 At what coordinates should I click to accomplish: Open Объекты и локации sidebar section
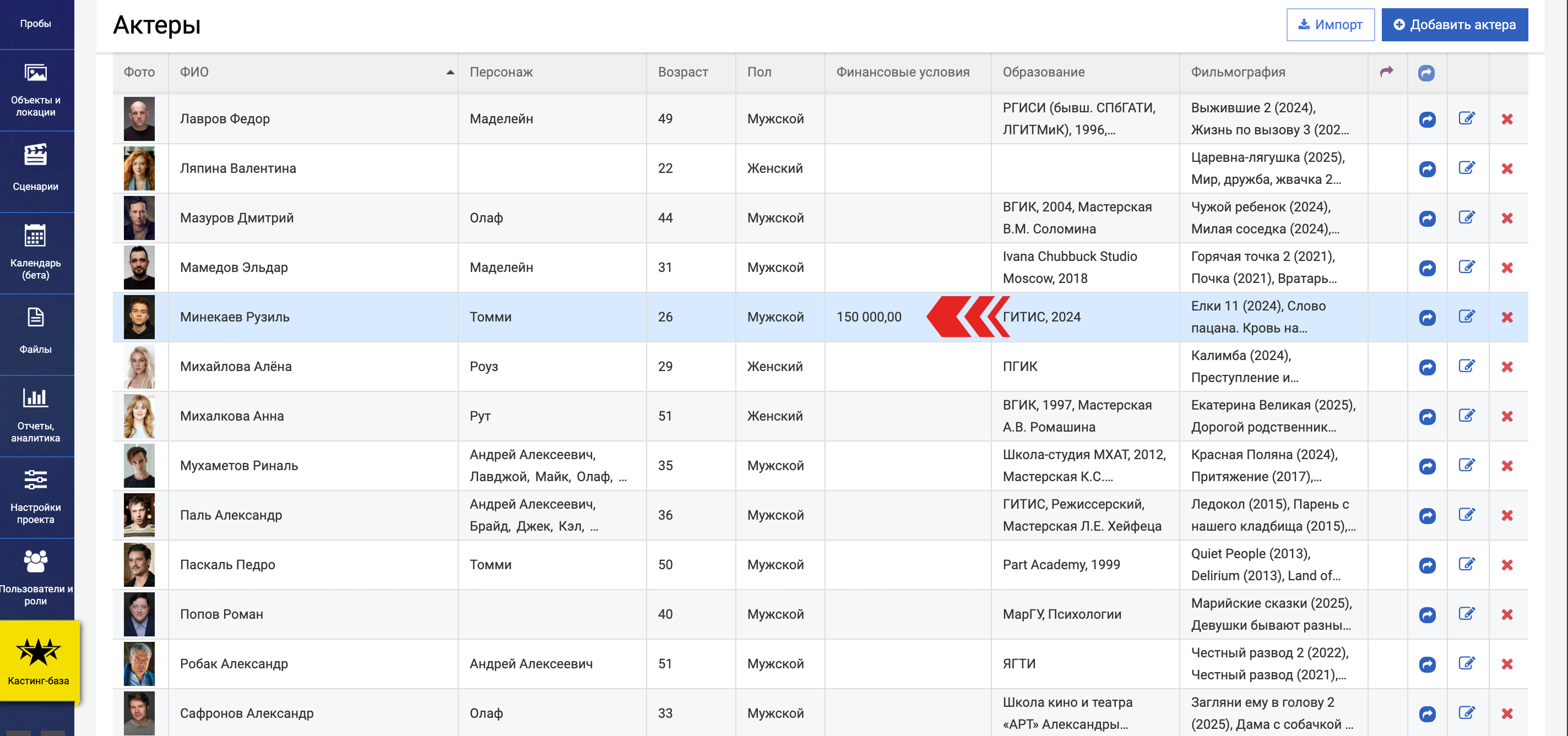[x=36, y=91]
